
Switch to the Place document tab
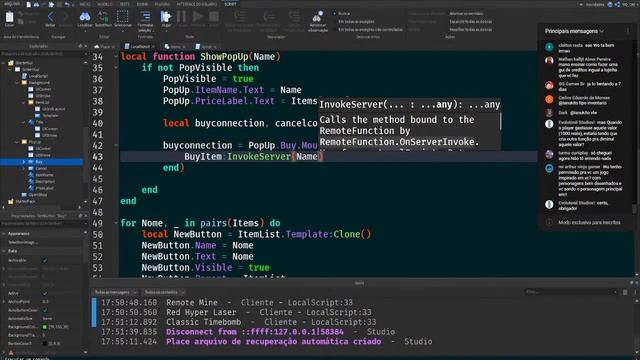pos(104,47)
